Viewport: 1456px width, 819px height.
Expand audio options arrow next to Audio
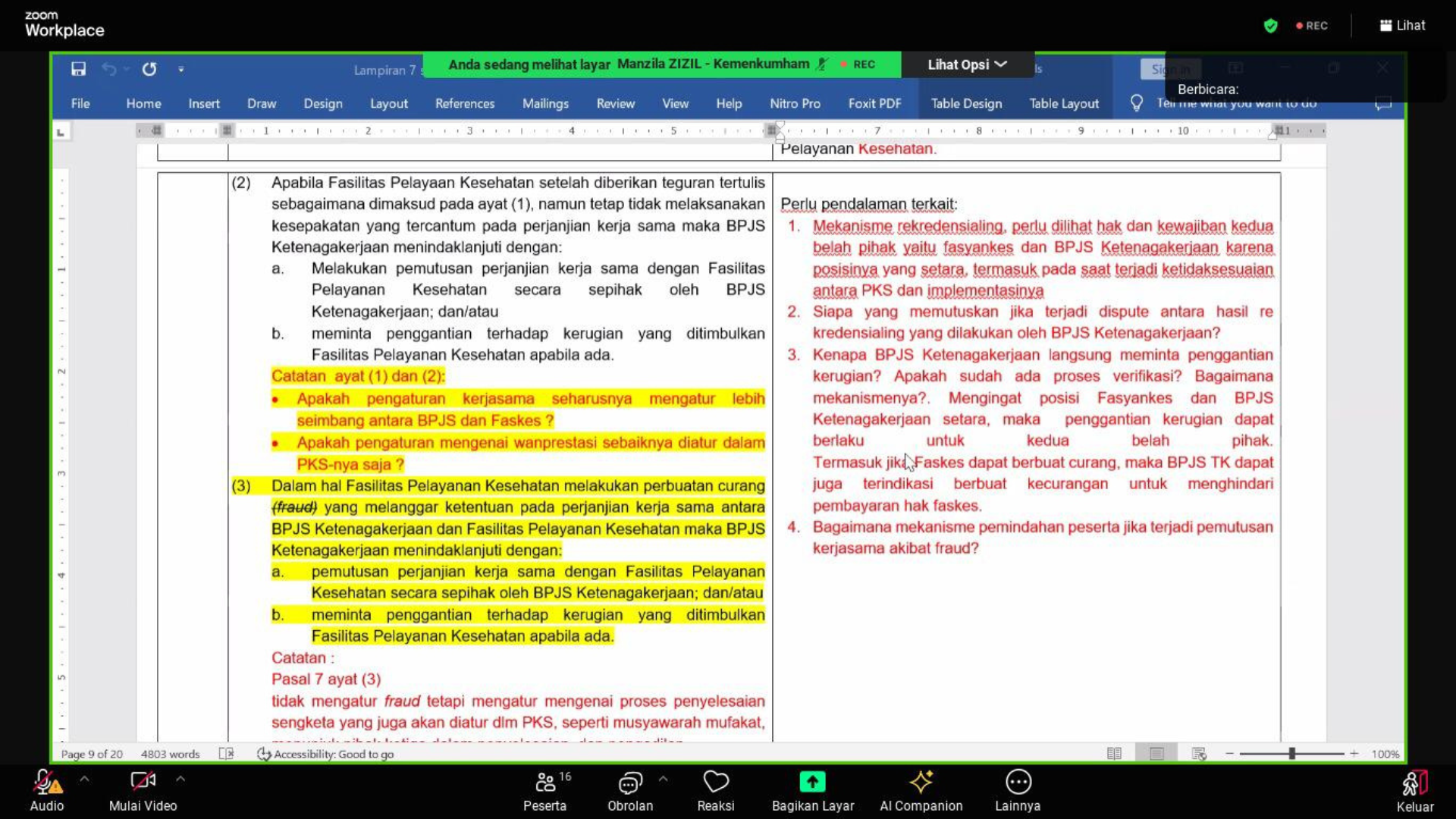pos(84,779)
